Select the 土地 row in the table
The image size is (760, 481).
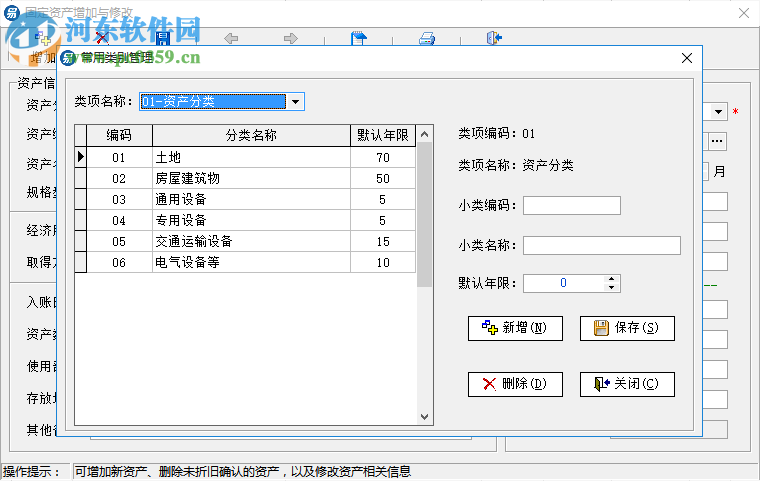245,157
